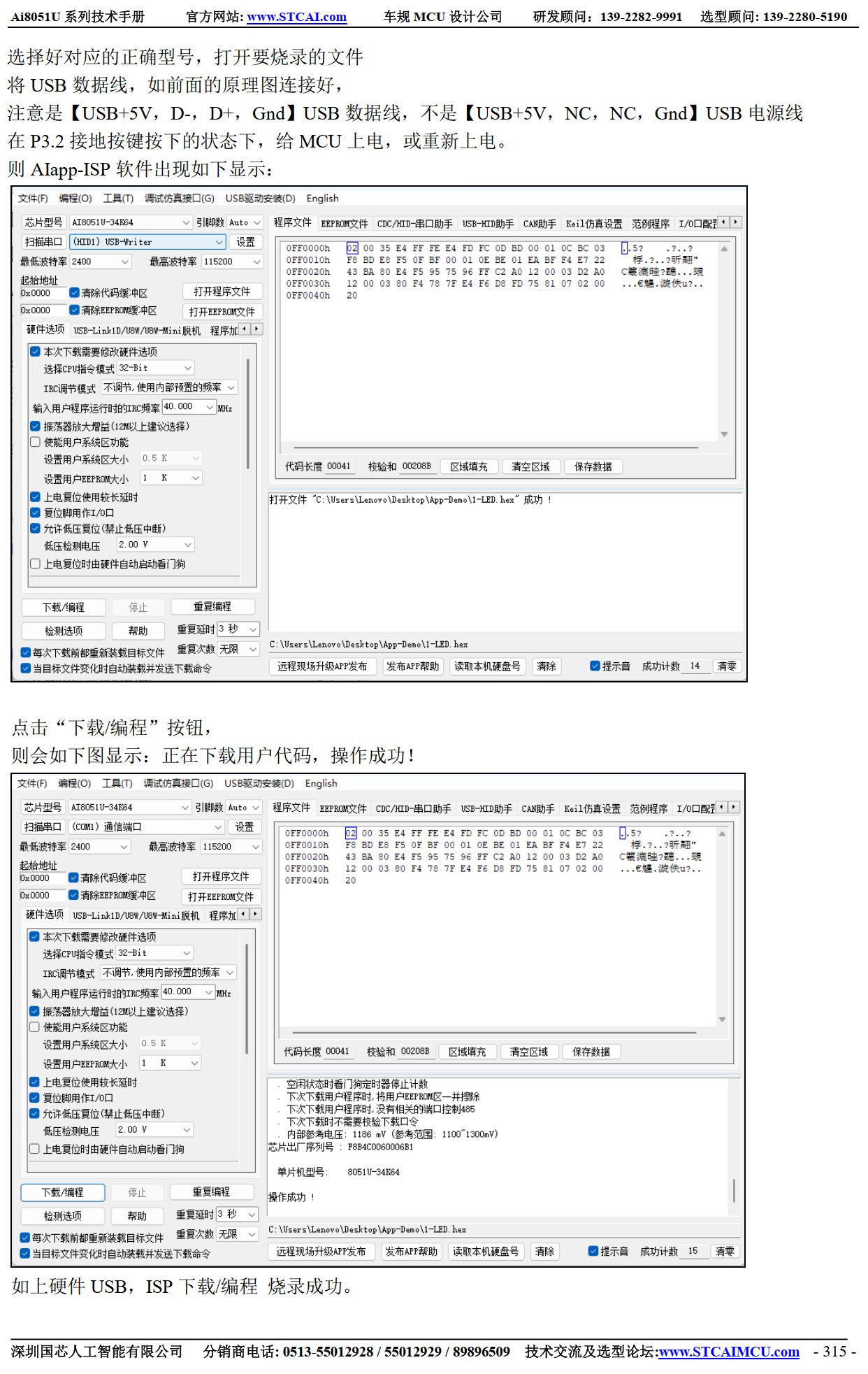Open 调试仿真接口(G) menu in first screenshot

click(179, 199)
